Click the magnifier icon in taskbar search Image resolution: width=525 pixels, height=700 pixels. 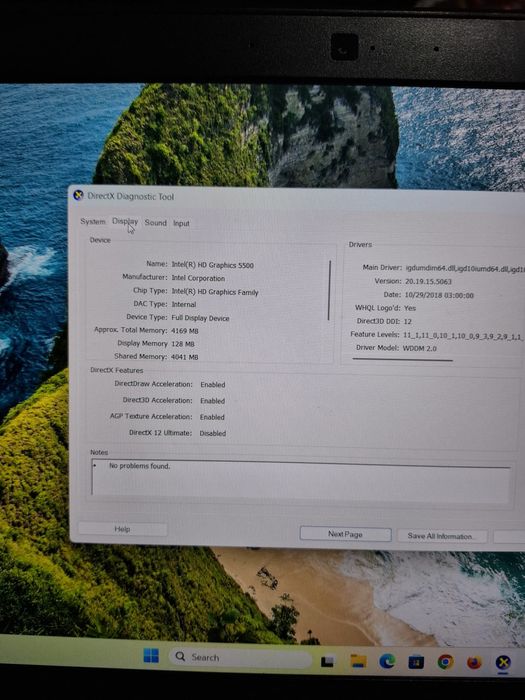[x=180, y=656]
